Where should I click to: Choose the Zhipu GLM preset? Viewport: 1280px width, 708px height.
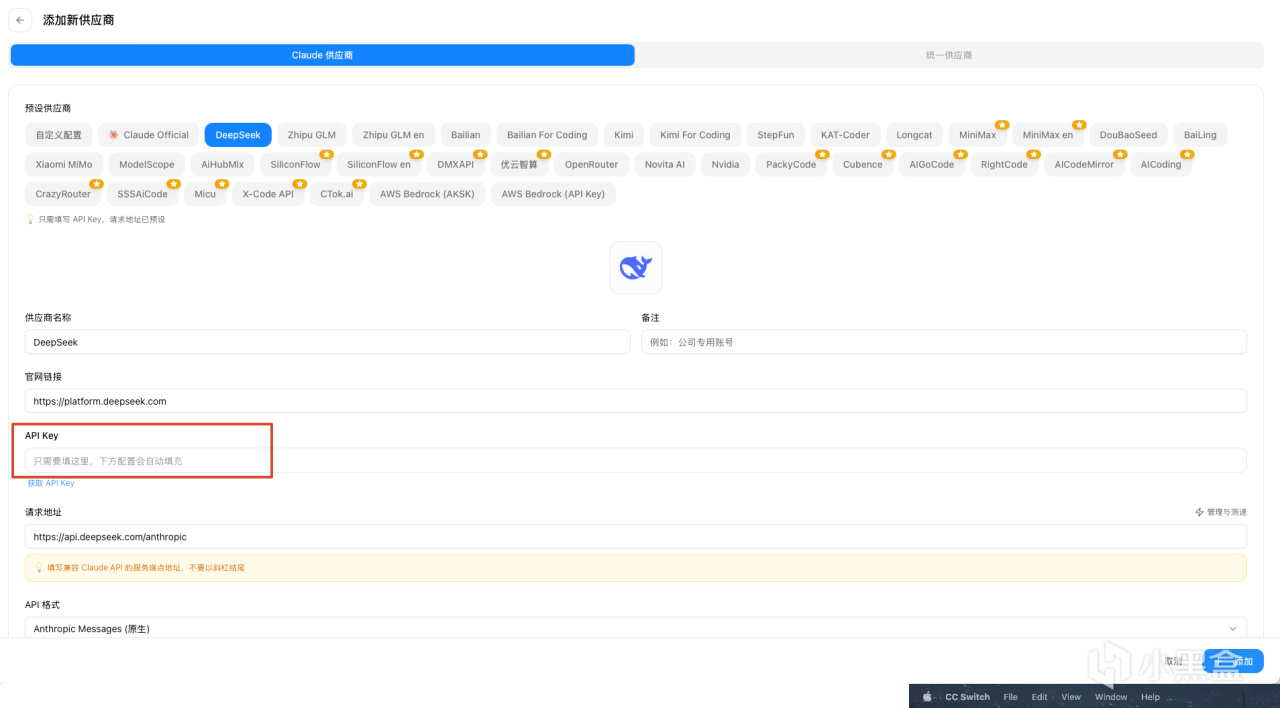point(312,135)
